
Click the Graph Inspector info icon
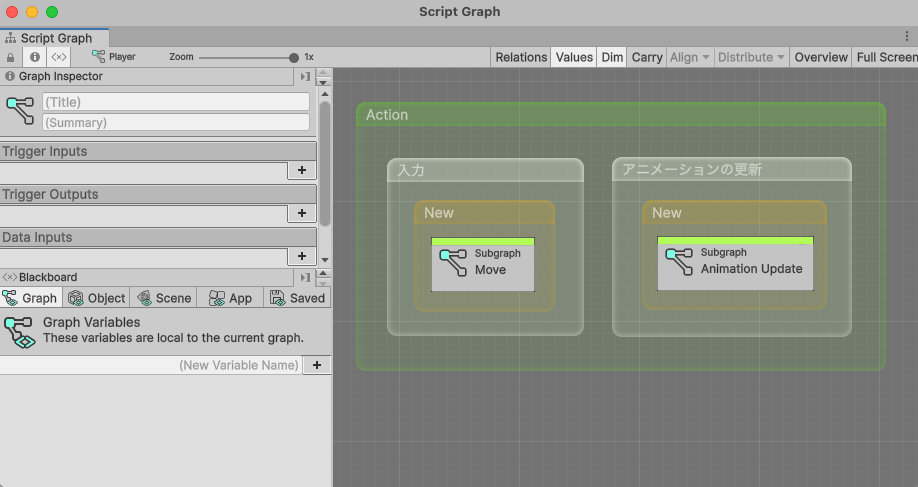(9, 76)
